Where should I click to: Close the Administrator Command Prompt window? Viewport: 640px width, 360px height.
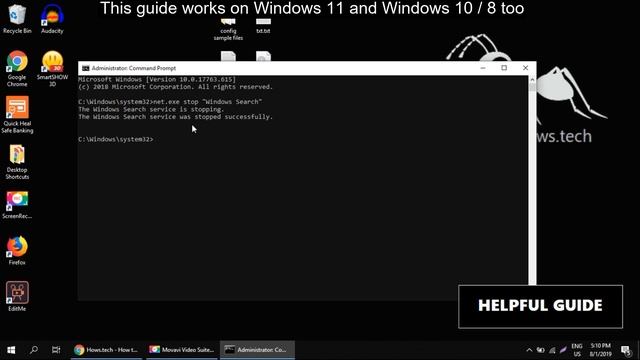pos(525,68)
